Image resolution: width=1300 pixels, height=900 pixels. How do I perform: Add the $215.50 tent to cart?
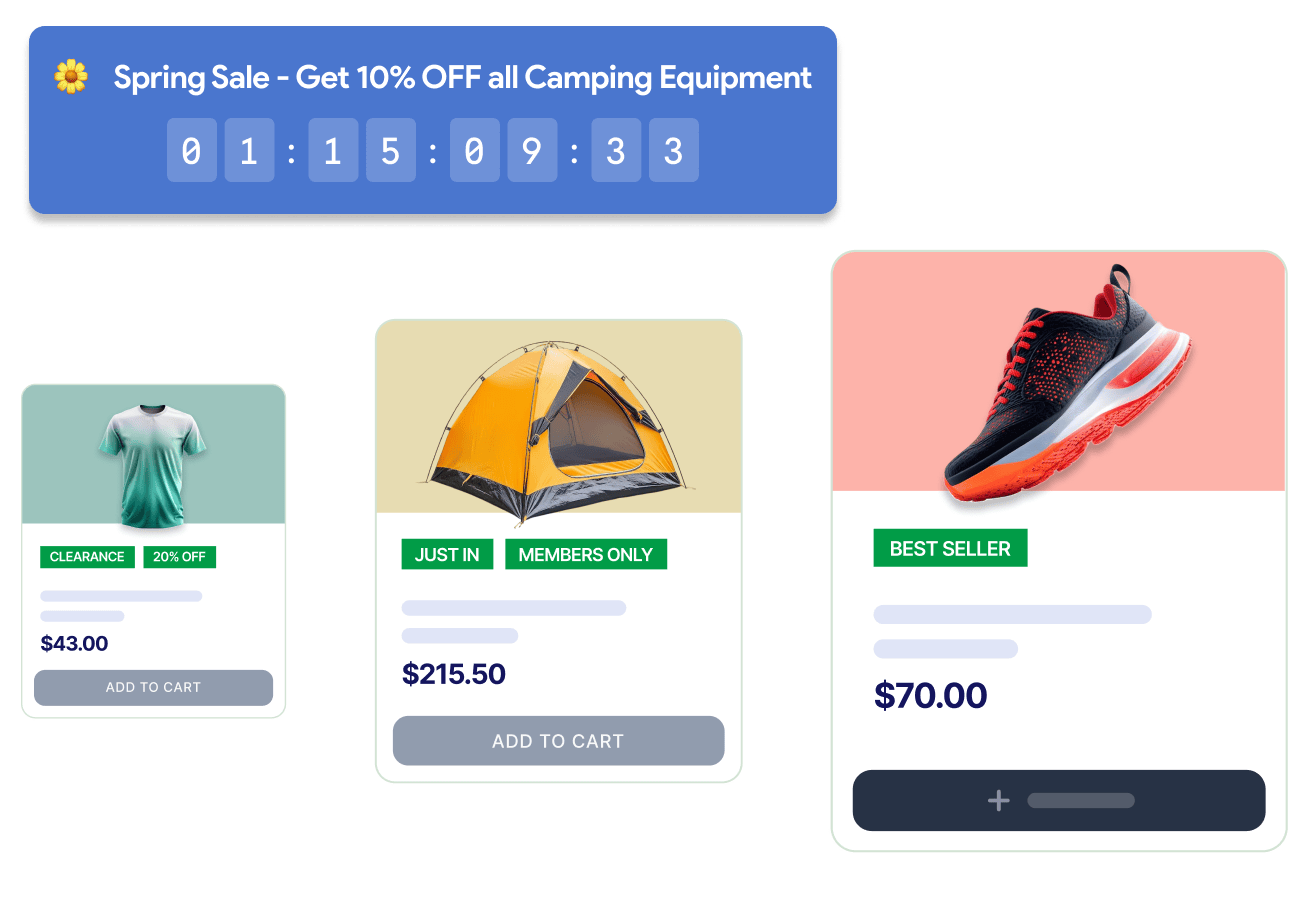click(x=558, y=741)
